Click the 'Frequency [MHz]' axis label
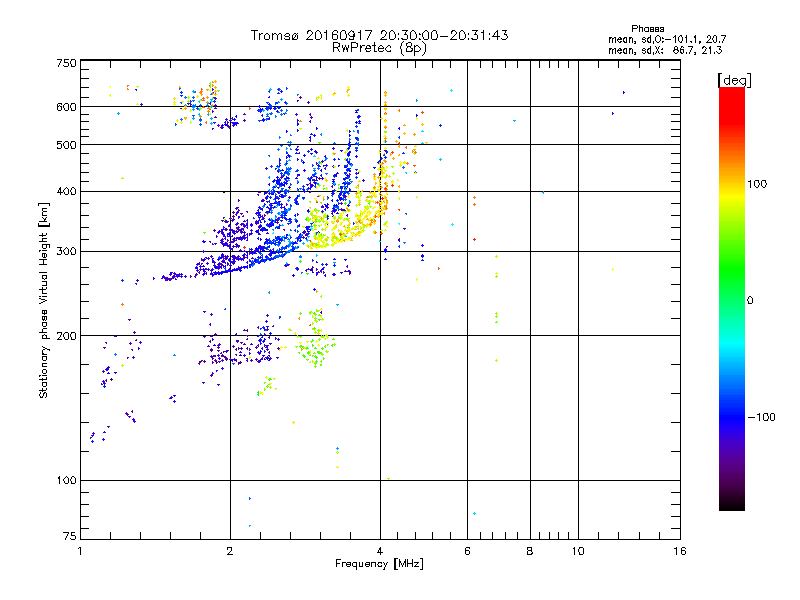 [x=379, y=564]
